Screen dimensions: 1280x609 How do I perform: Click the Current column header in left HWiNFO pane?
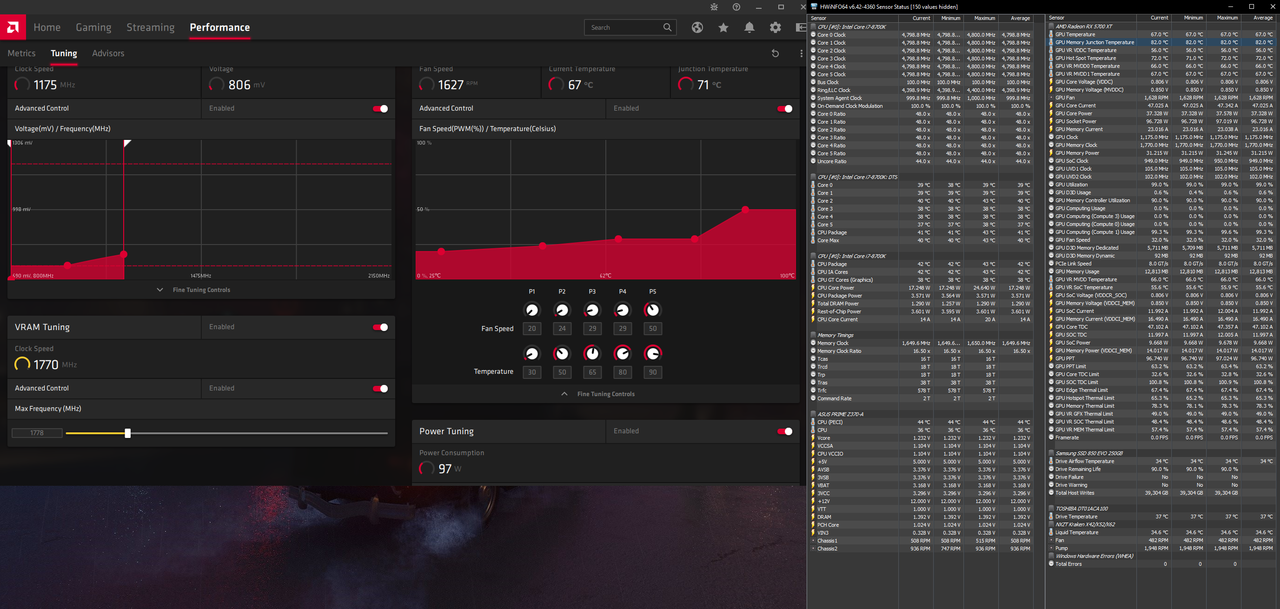pos(915,18)
